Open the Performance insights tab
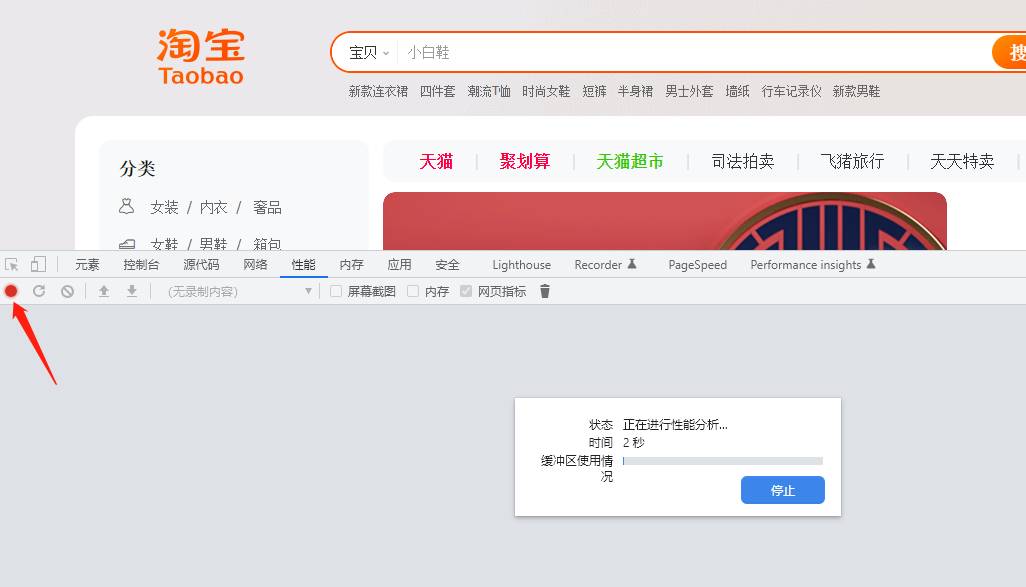Screen dimensions: 1026x587 [x=813, y=264]
